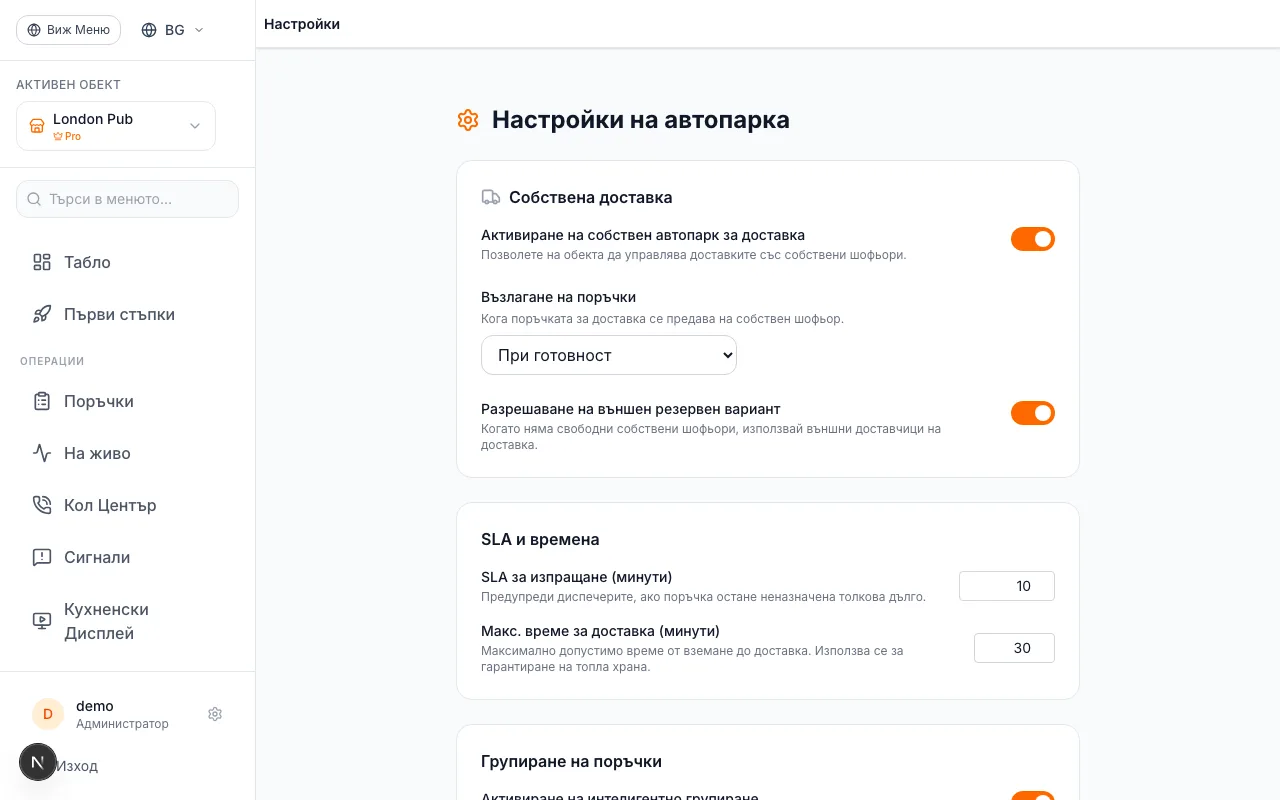Open Първи стъпки in the sidebar
1280x800 pixels.
pos(127,314)
